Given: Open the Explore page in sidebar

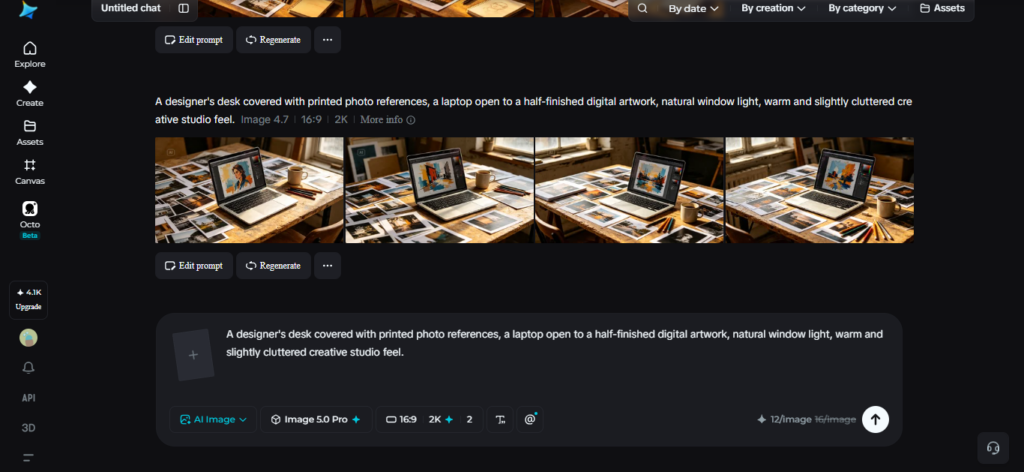Looking at the screenshot, I should click(29, 55).
